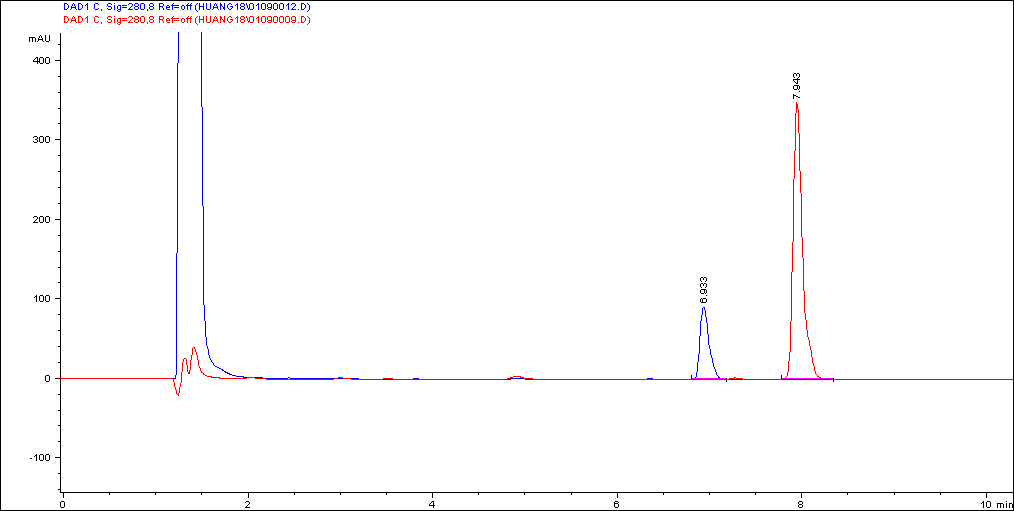Click the min unit label on x-axis
The image size is (1014, 511).
1001,503
